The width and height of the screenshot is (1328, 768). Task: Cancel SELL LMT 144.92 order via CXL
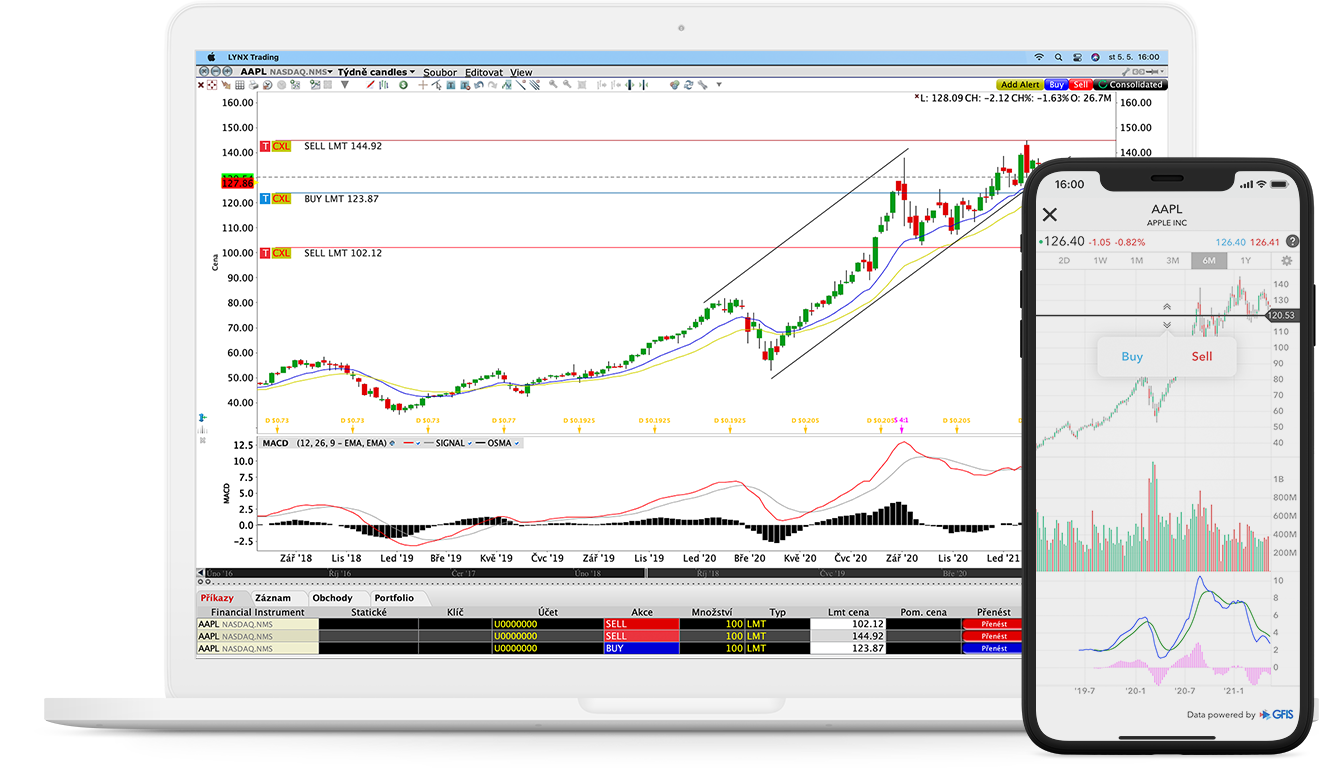click(x=281, y=146)
